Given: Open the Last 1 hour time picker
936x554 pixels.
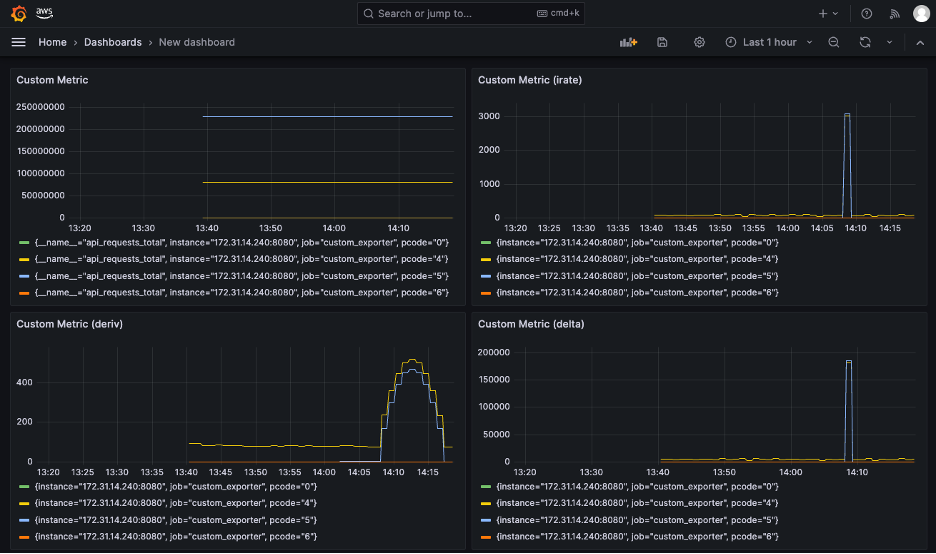Looking at the screenshot, I should click(x=768, y=42).
